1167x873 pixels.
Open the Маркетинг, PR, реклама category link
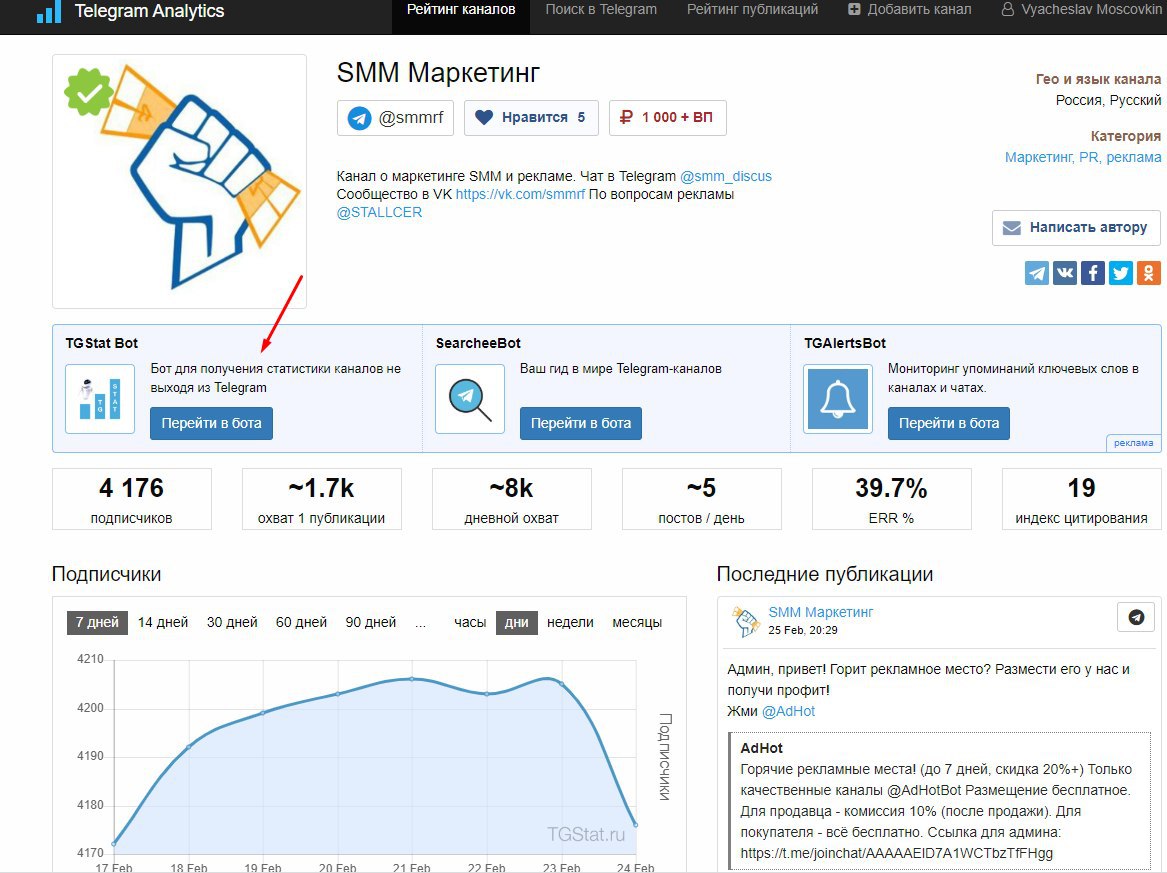click(1083, 157)
